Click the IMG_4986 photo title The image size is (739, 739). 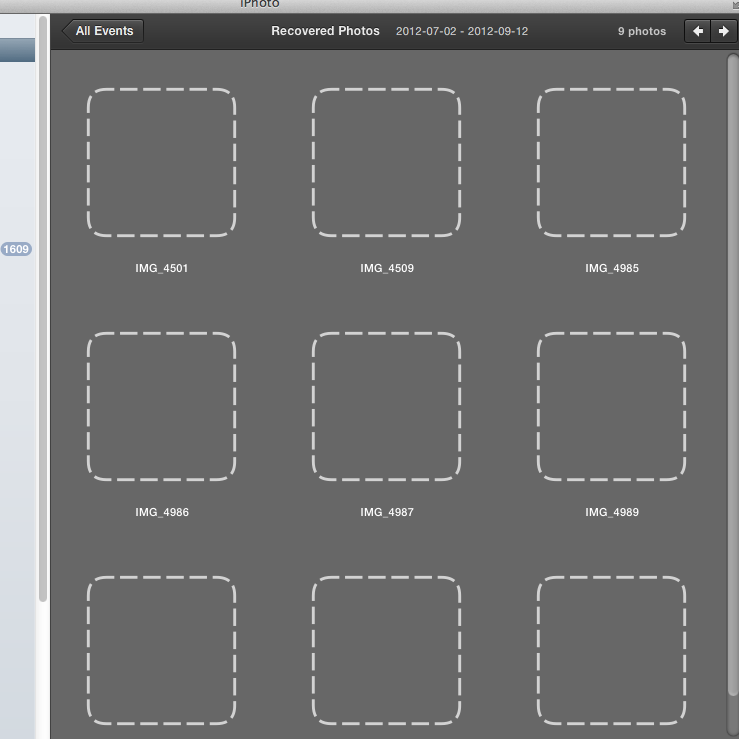point(162,512)
